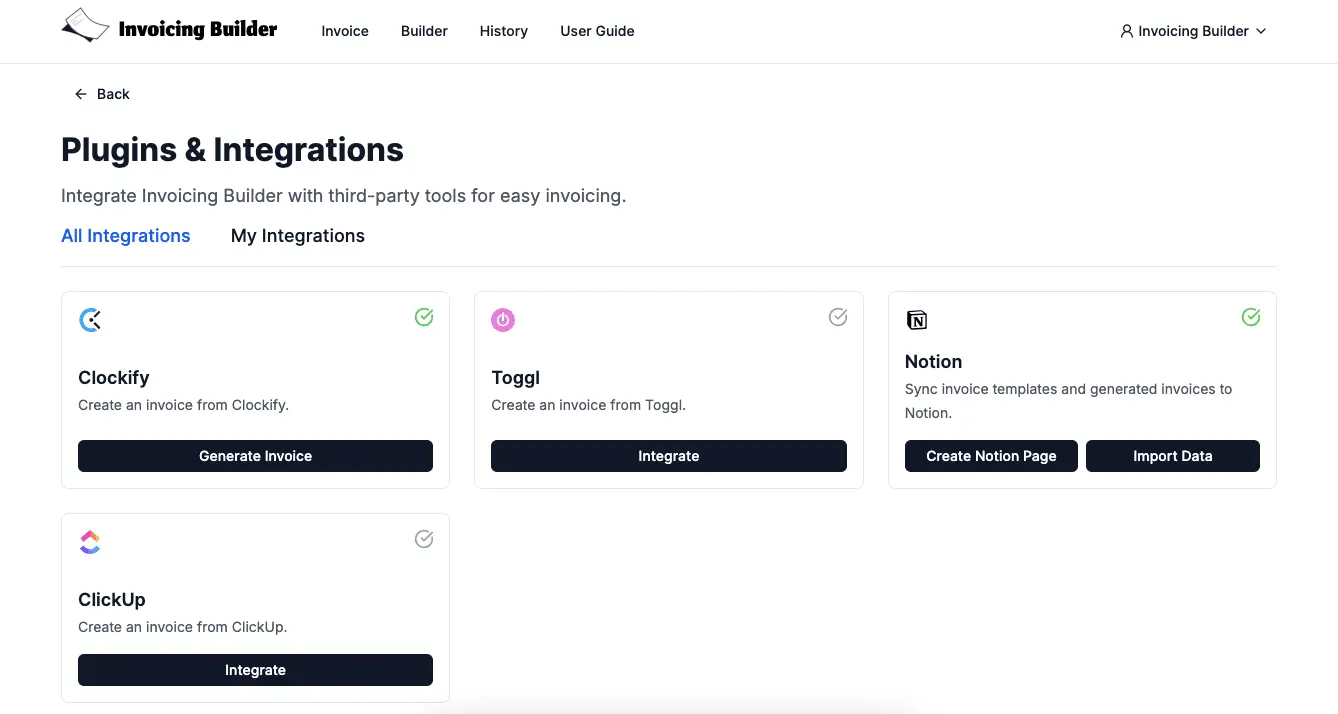Open the Invoice menu item
Image resolution: width=1338 pixels, height=714 pixels.
(345, 31)
